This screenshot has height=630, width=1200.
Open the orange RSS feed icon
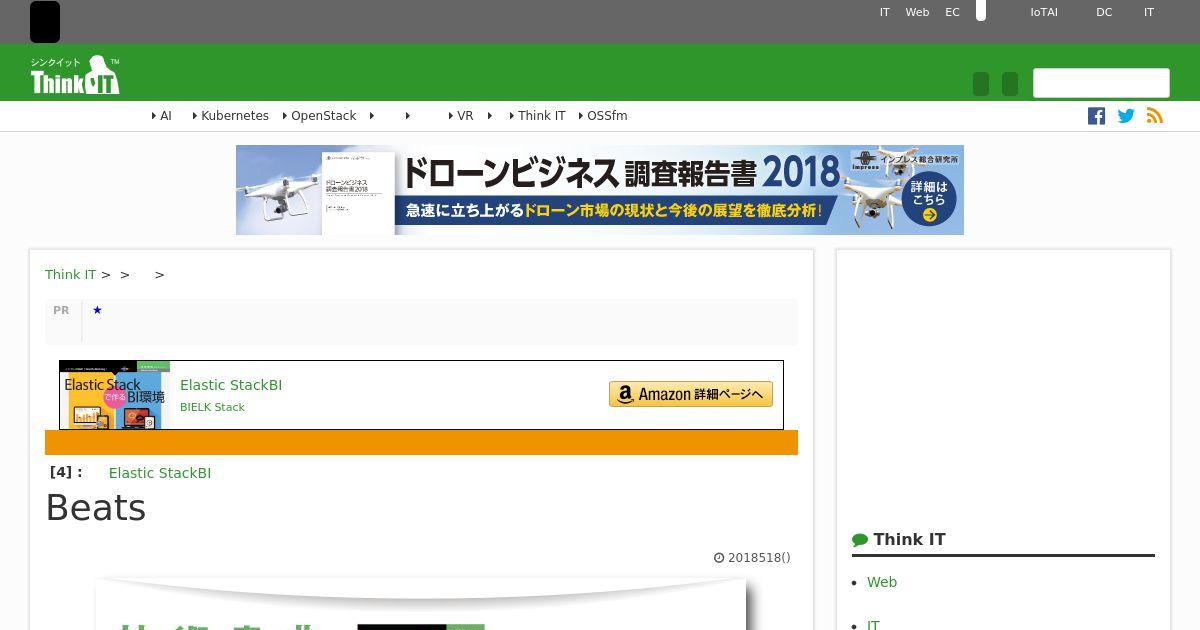1155,116
